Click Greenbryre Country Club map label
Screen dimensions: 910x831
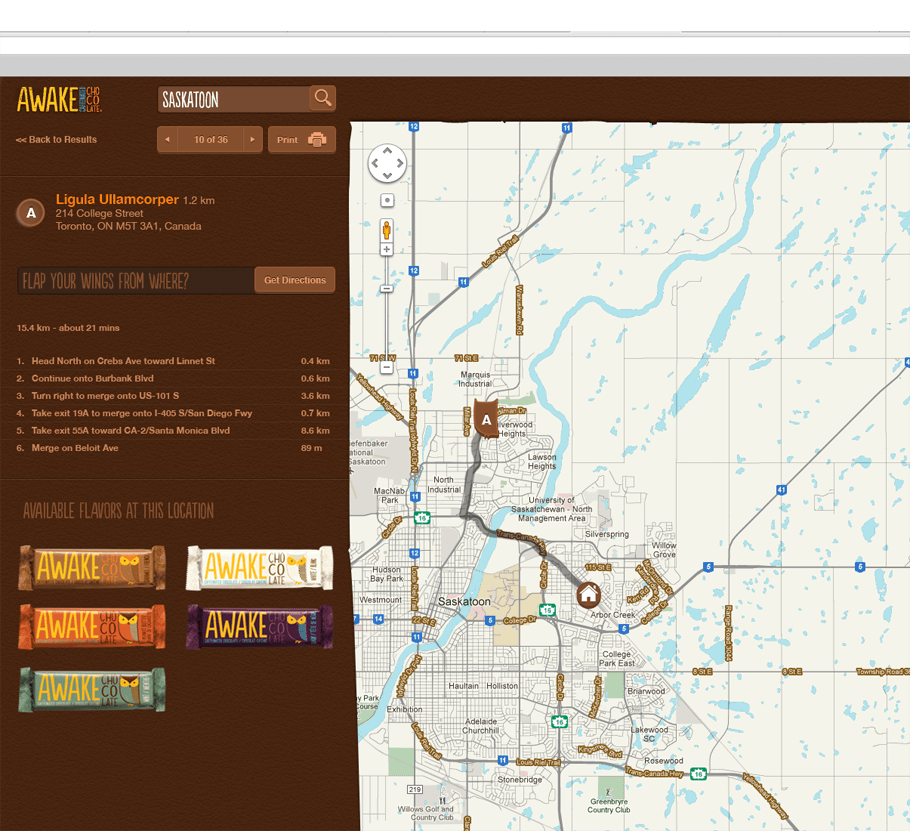point(609,805)
